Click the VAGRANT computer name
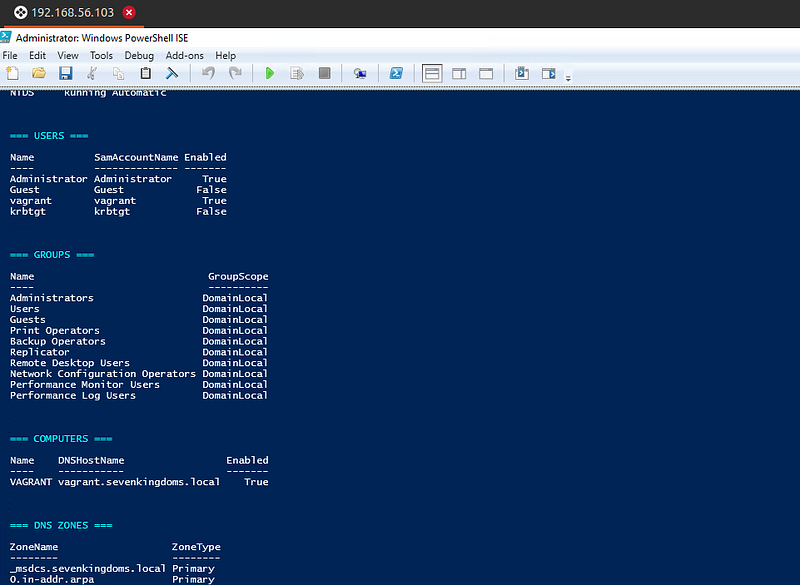This screenshot has height=585, width=800. (x=31, y=482)
